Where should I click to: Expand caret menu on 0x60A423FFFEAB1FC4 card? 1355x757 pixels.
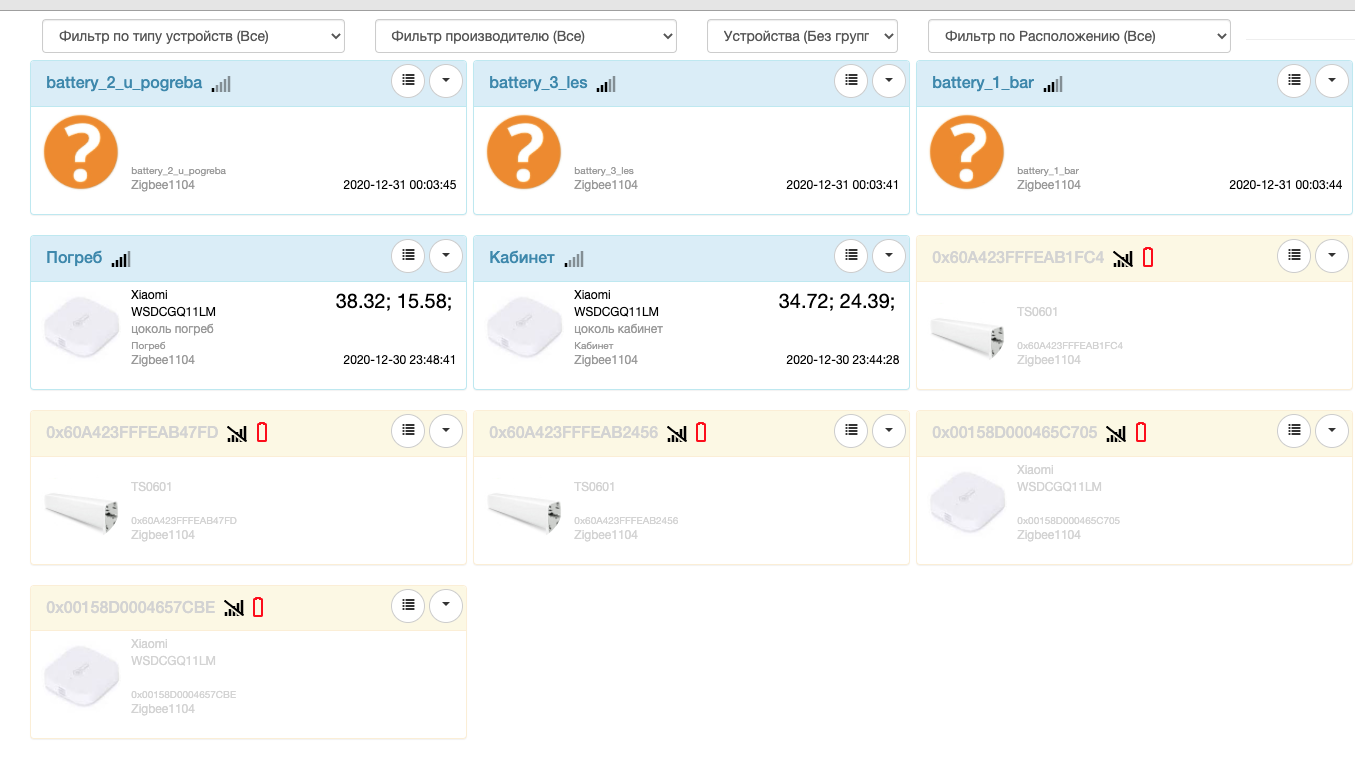click(x=1332, y=256)
